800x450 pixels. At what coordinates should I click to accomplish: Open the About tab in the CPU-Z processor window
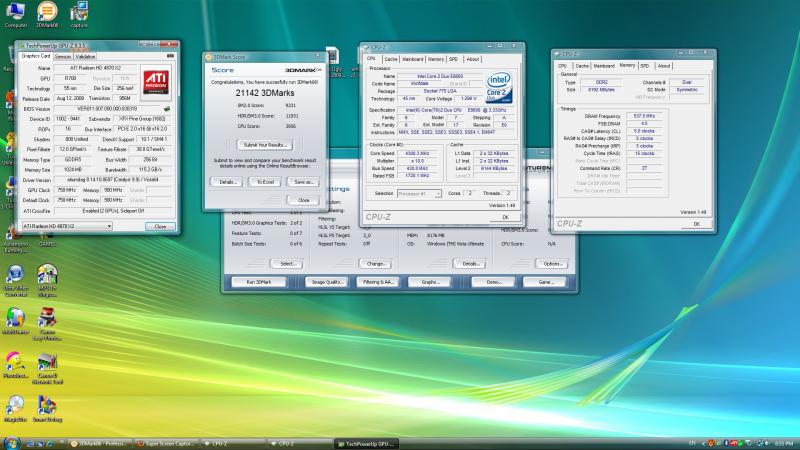pyautogui.click(x=473, y=59)
